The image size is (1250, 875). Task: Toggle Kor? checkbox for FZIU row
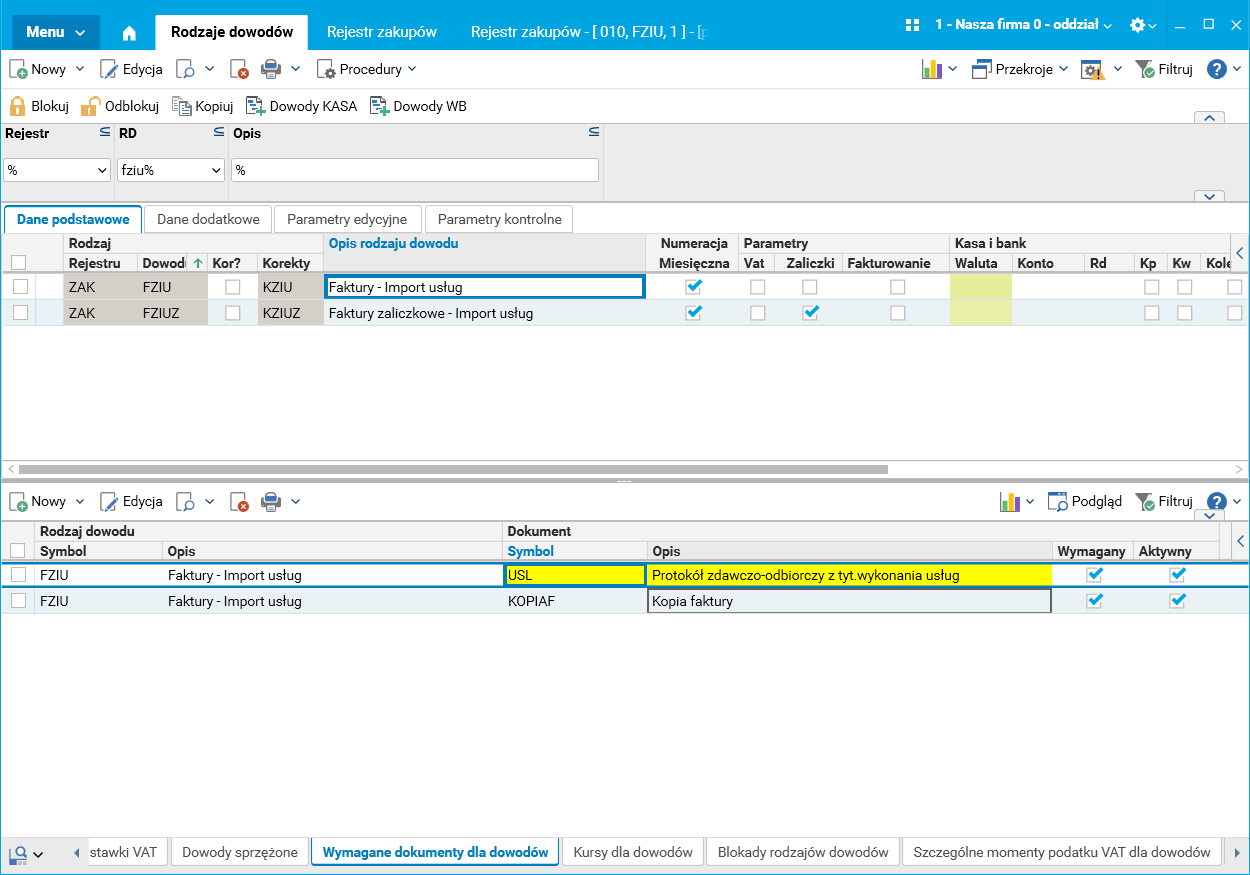(x=233, y=287)
